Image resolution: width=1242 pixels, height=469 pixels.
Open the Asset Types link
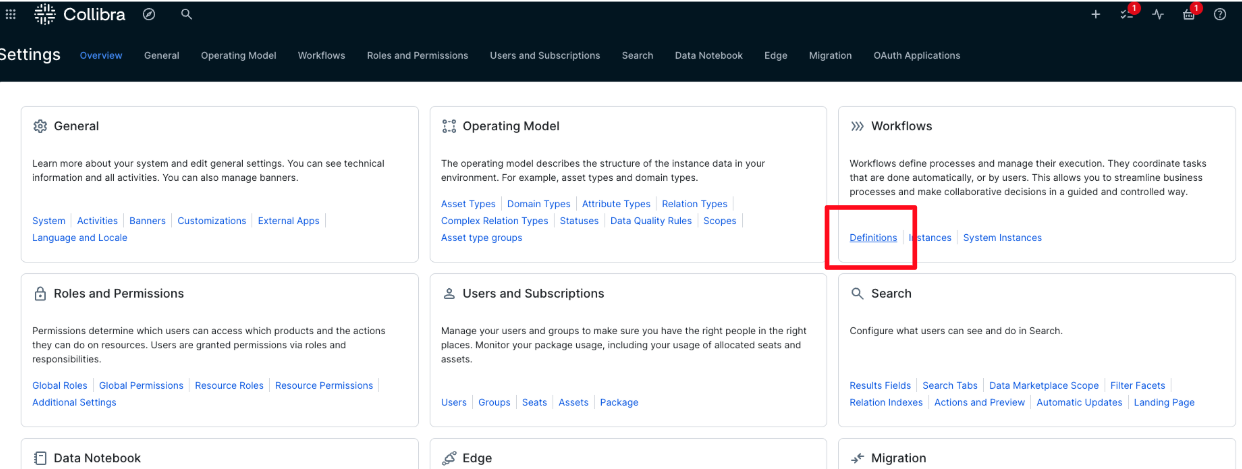point(468,204)
